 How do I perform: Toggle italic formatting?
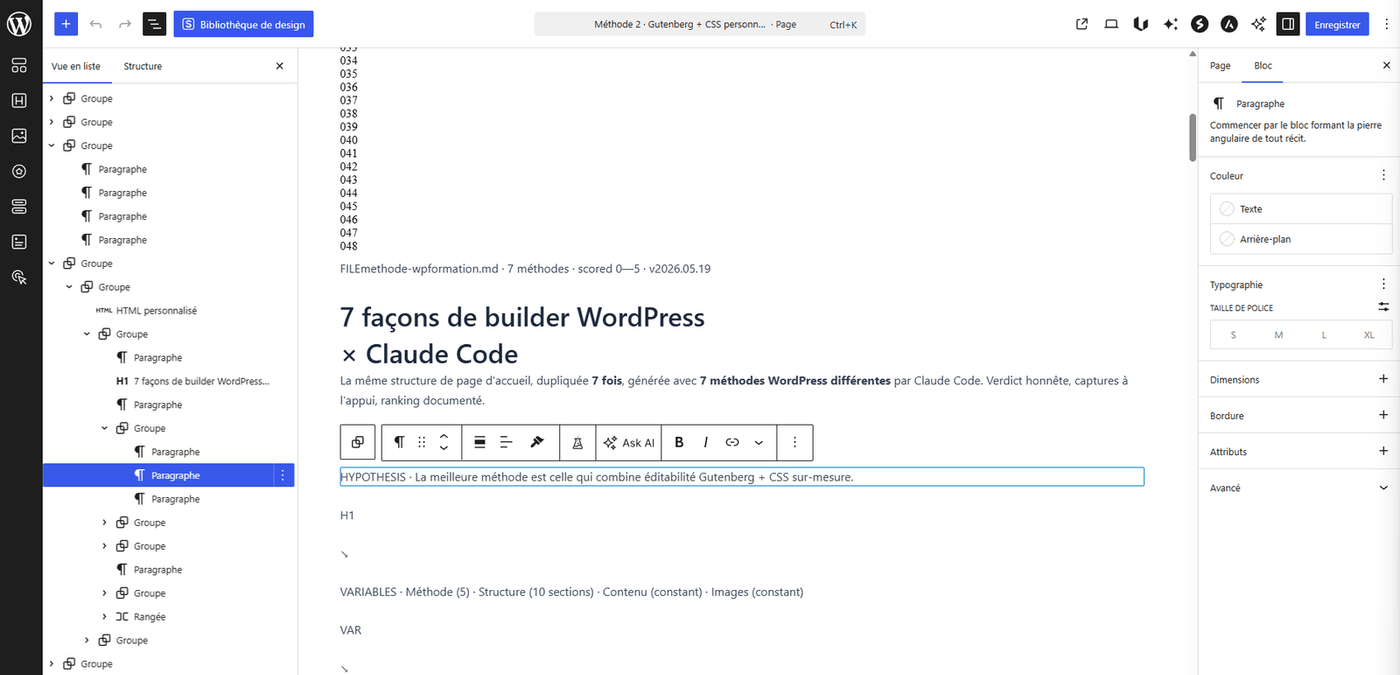(706, 442)
